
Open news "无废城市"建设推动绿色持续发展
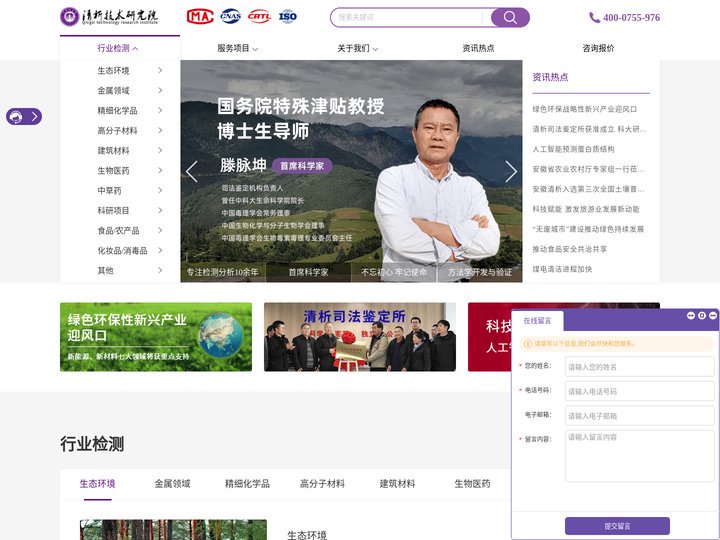click(x=588, y=229)
